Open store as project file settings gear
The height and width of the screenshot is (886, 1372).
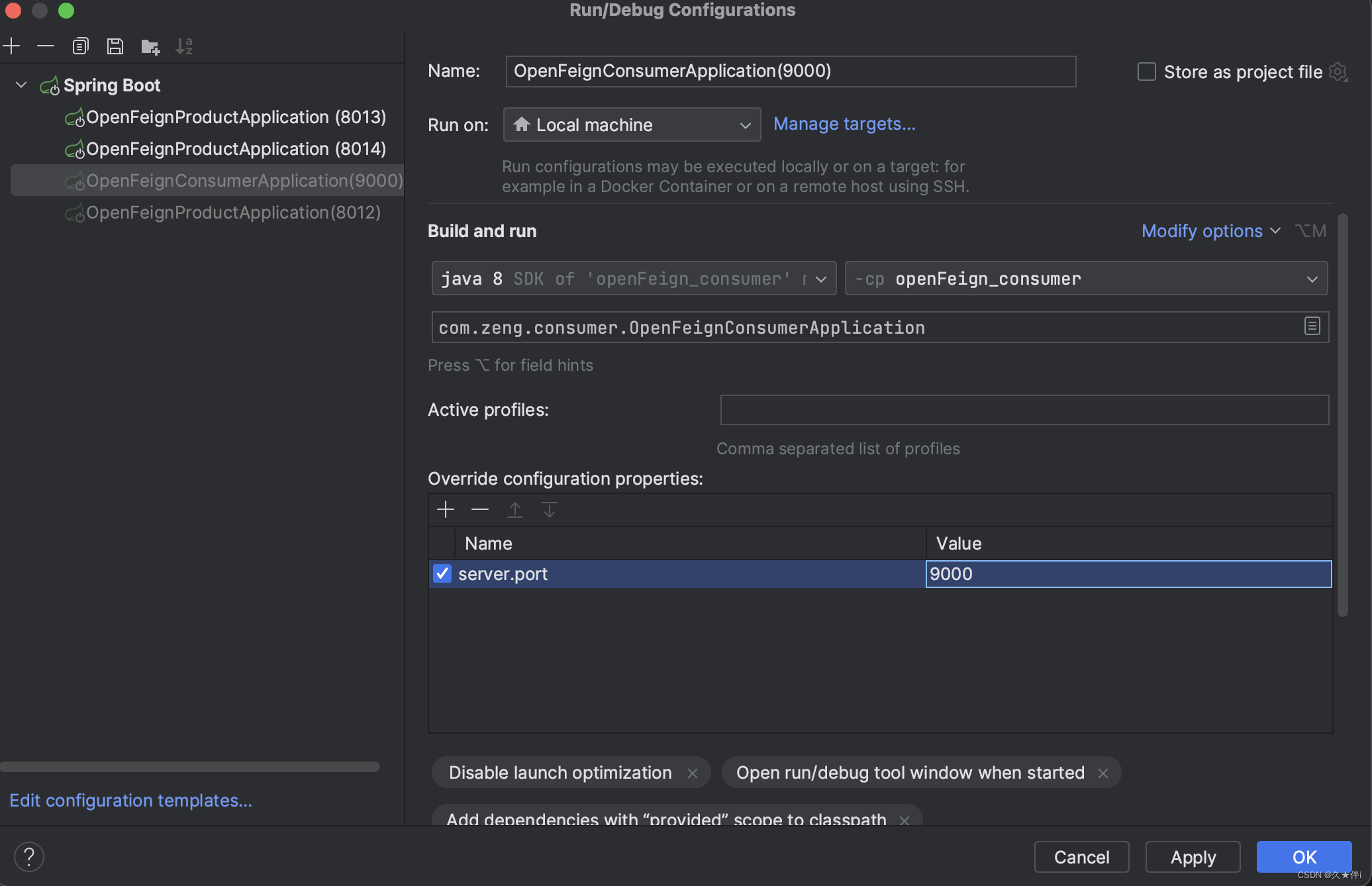(1339, 72)
